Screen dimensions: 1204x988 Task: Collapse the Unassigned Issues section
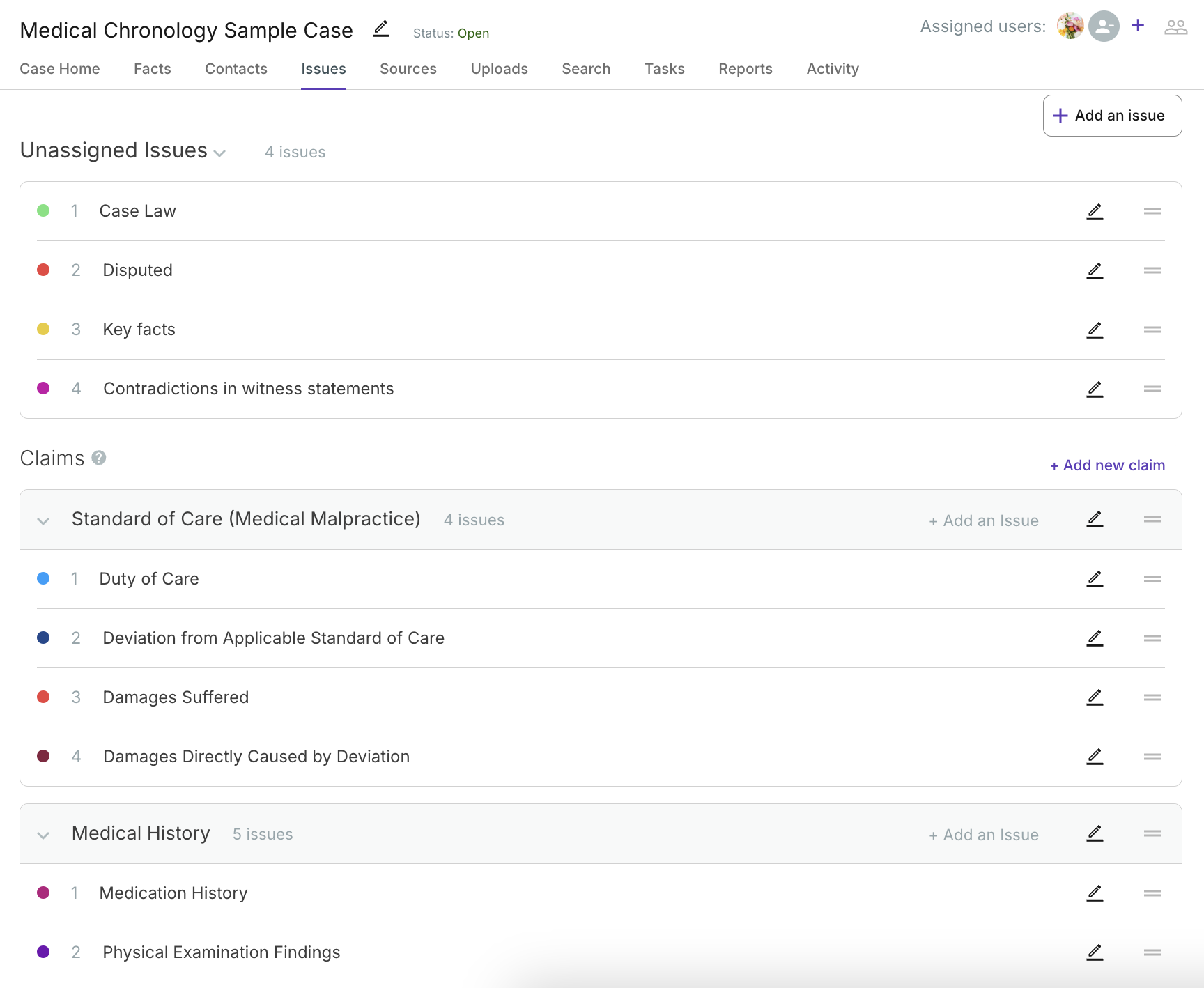pos(219,153)
